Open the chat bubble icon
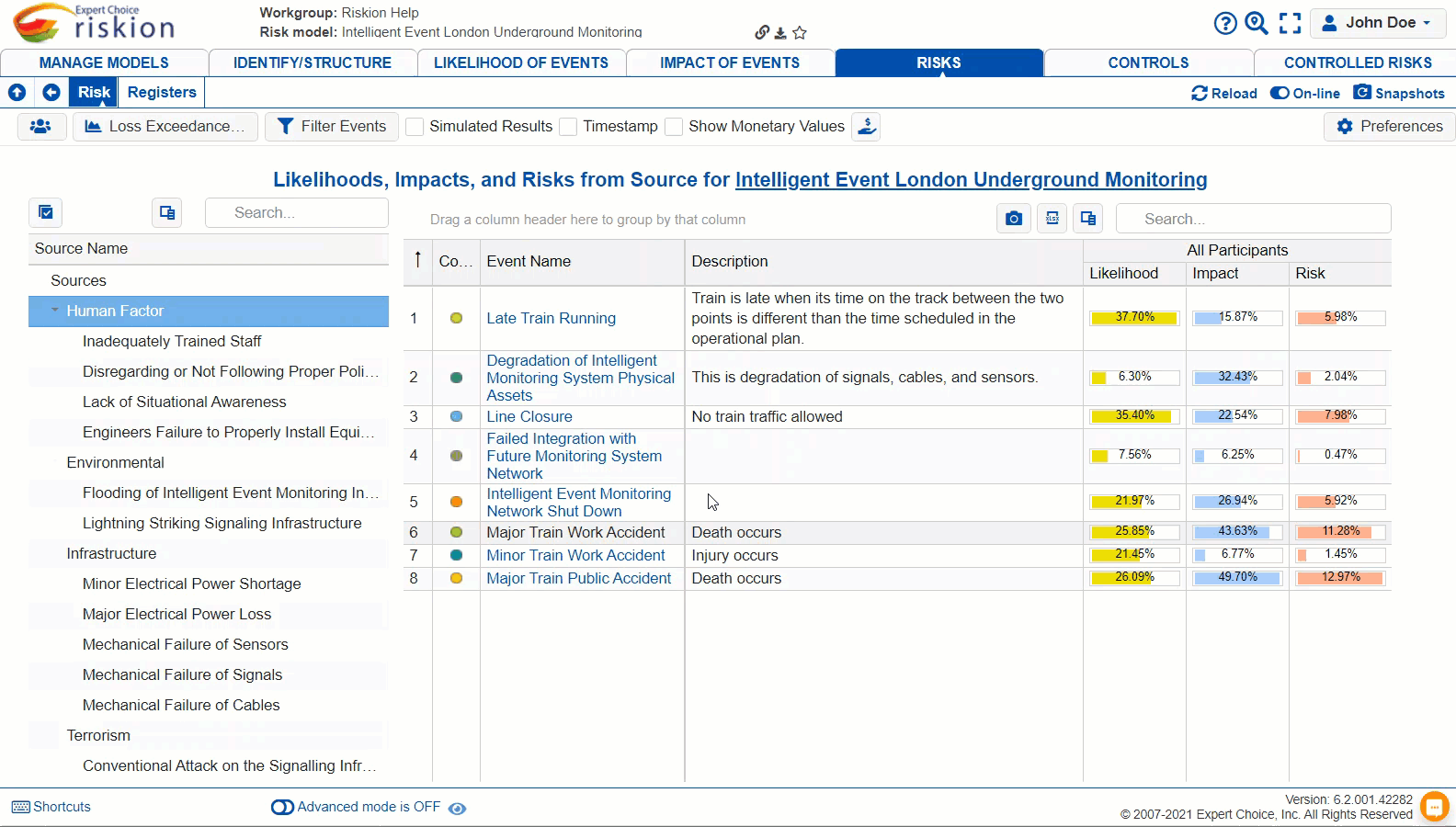The width and height of the screenshot is (1456, 827). 1434,806
